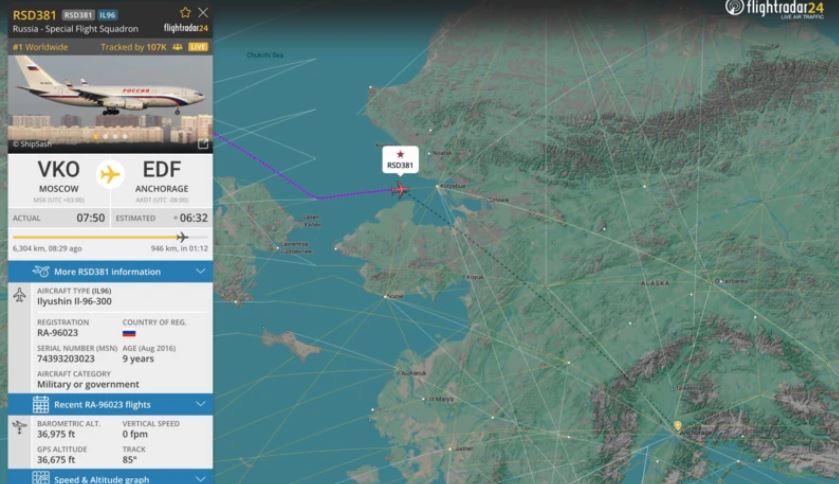This screenshot has width=839, height=484.
Task: Select VKO Moscow departure airport
Action: click(59, 178)
